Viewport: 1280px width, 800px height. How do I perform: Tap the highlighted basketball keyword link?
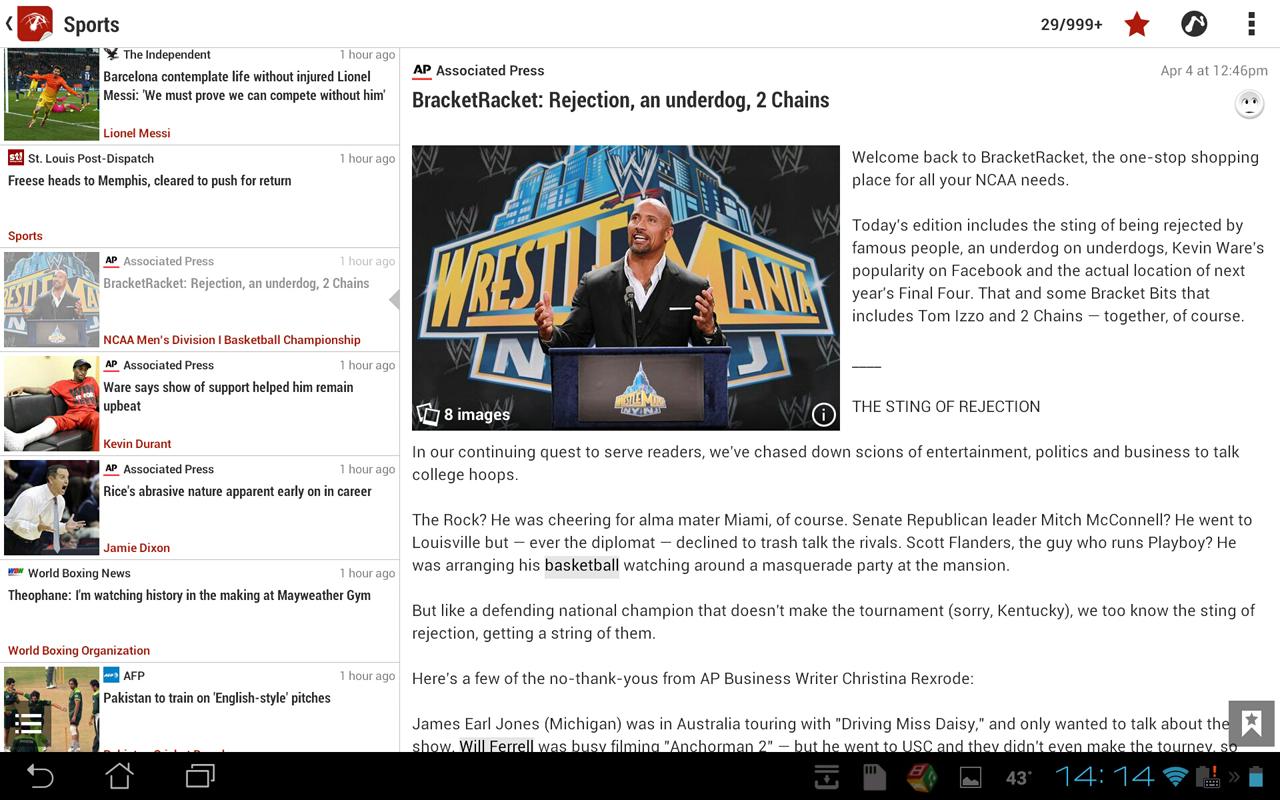coord(582,566)
